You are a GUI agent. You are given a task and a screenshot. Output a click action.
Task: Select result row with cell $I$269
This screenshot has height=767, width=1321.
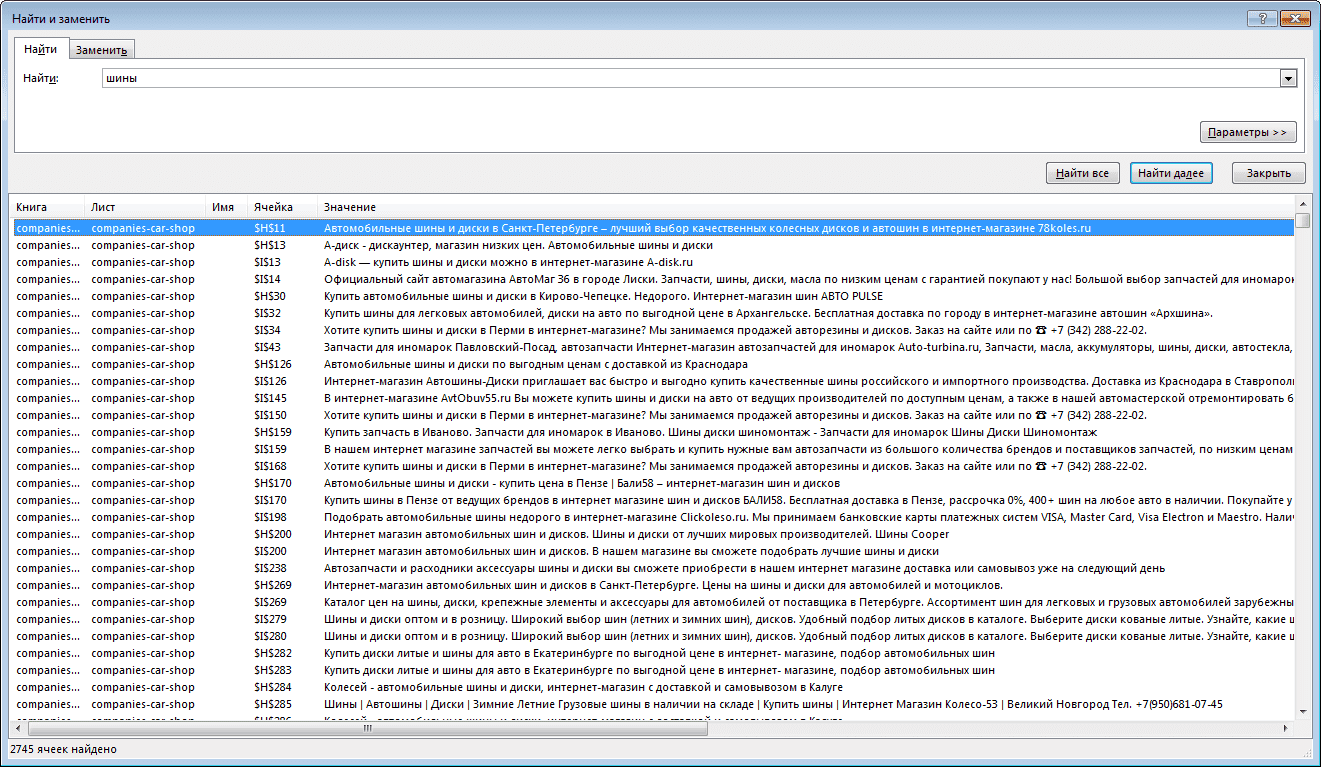tap(653, 602)
